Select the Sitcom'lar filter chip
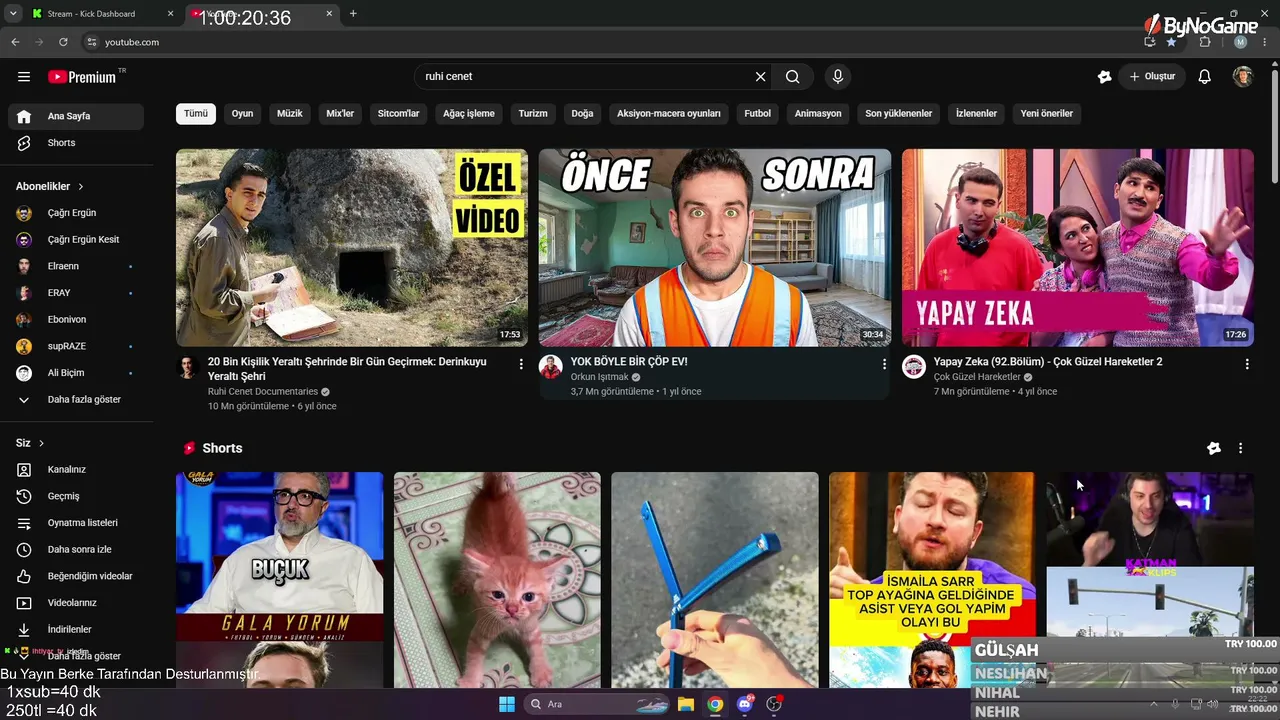This screenshot has width=1280, height=720. (x=399, y=114)
